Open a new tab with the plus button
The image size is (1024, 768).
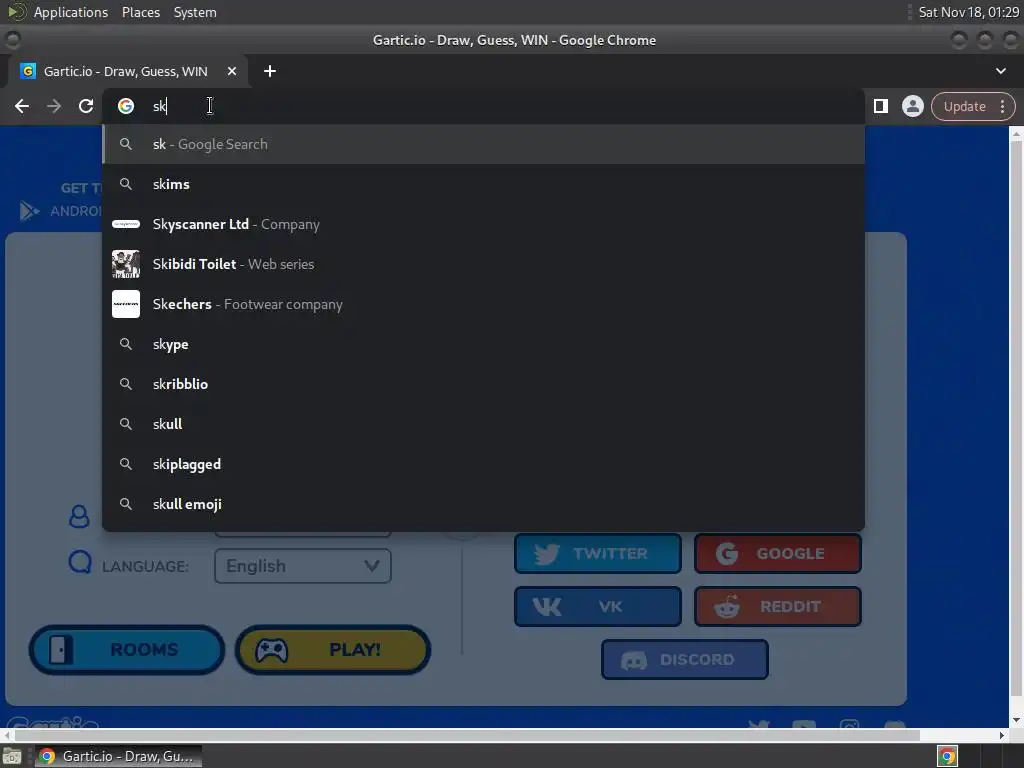pos(270,71)
